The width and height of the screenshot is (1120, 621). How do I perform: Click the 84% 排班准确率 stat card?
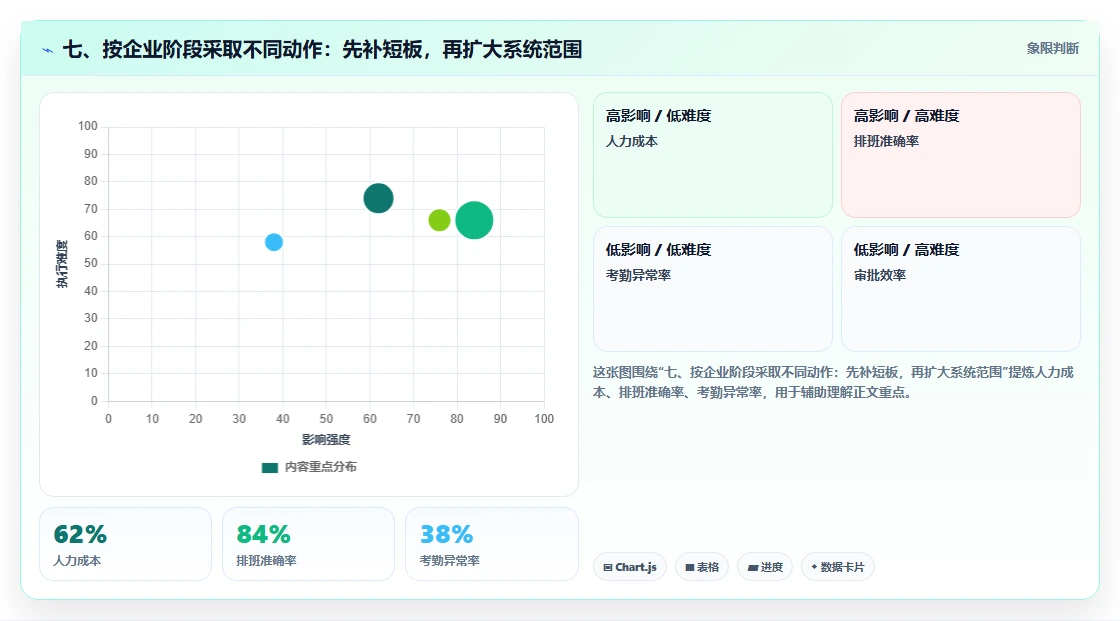[x=309, y=544]
